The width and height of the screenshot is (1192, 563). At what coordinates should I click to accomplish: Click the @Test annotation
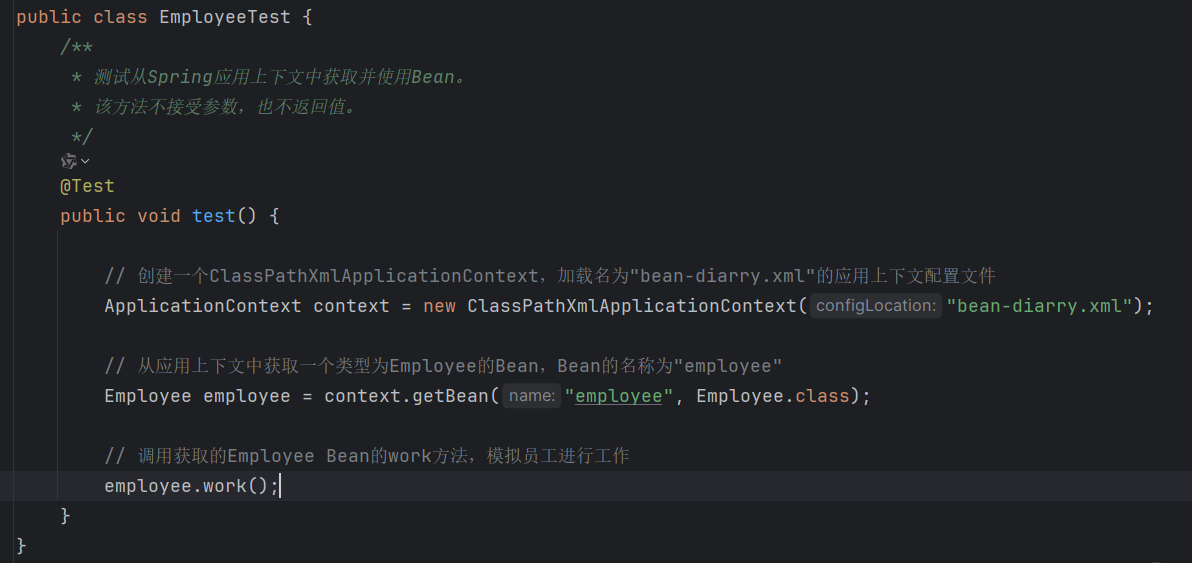click(x=87, y=186)
